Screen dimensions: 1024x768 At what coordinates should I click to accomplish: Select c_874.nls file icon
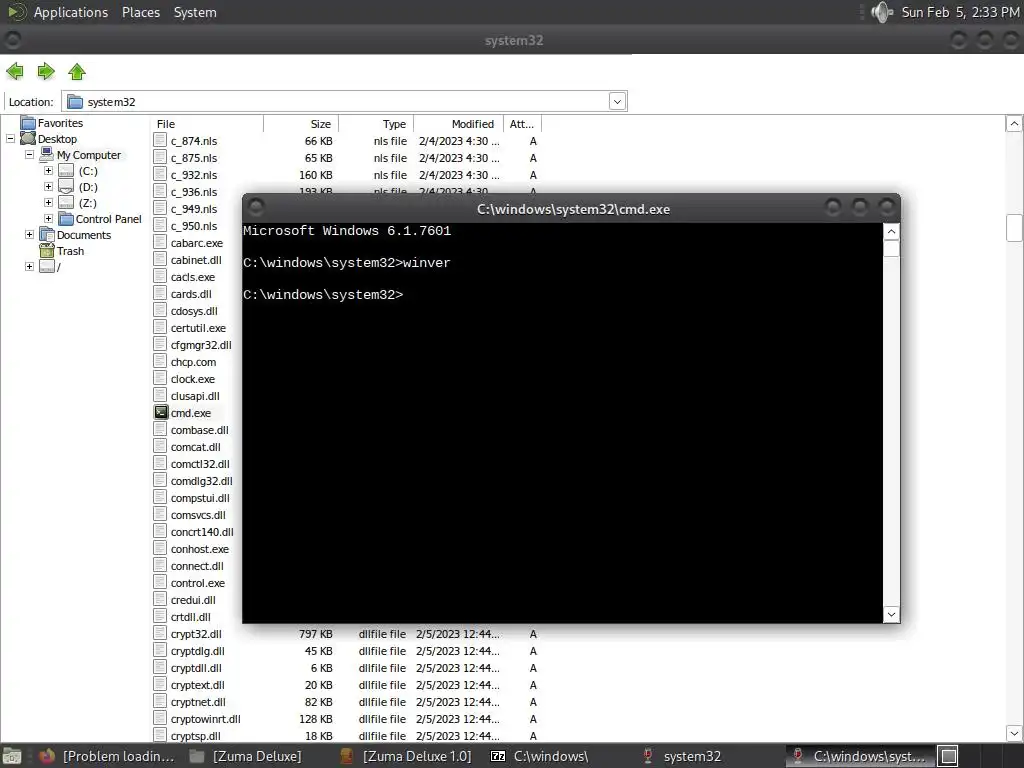click(x=160, y=140)
